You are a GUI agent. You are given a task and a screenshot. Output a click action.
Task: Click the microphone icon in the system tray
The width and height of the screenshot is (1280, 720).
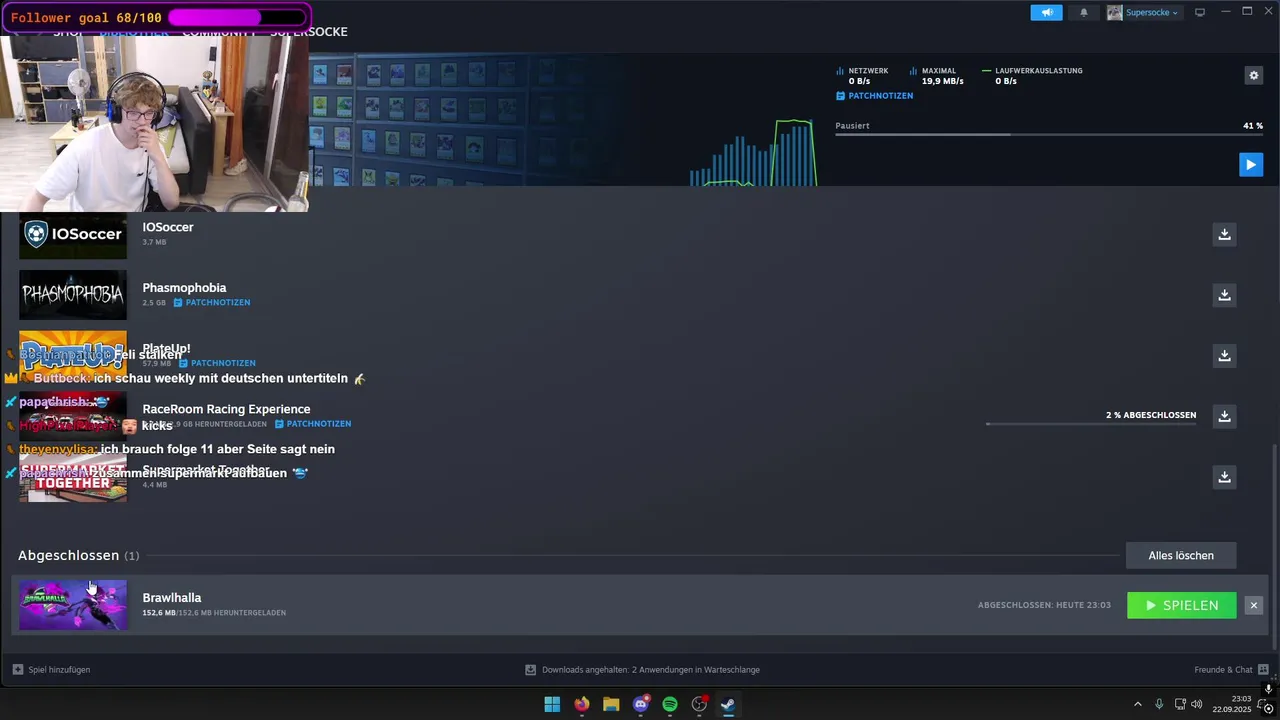coord(1159,704)
